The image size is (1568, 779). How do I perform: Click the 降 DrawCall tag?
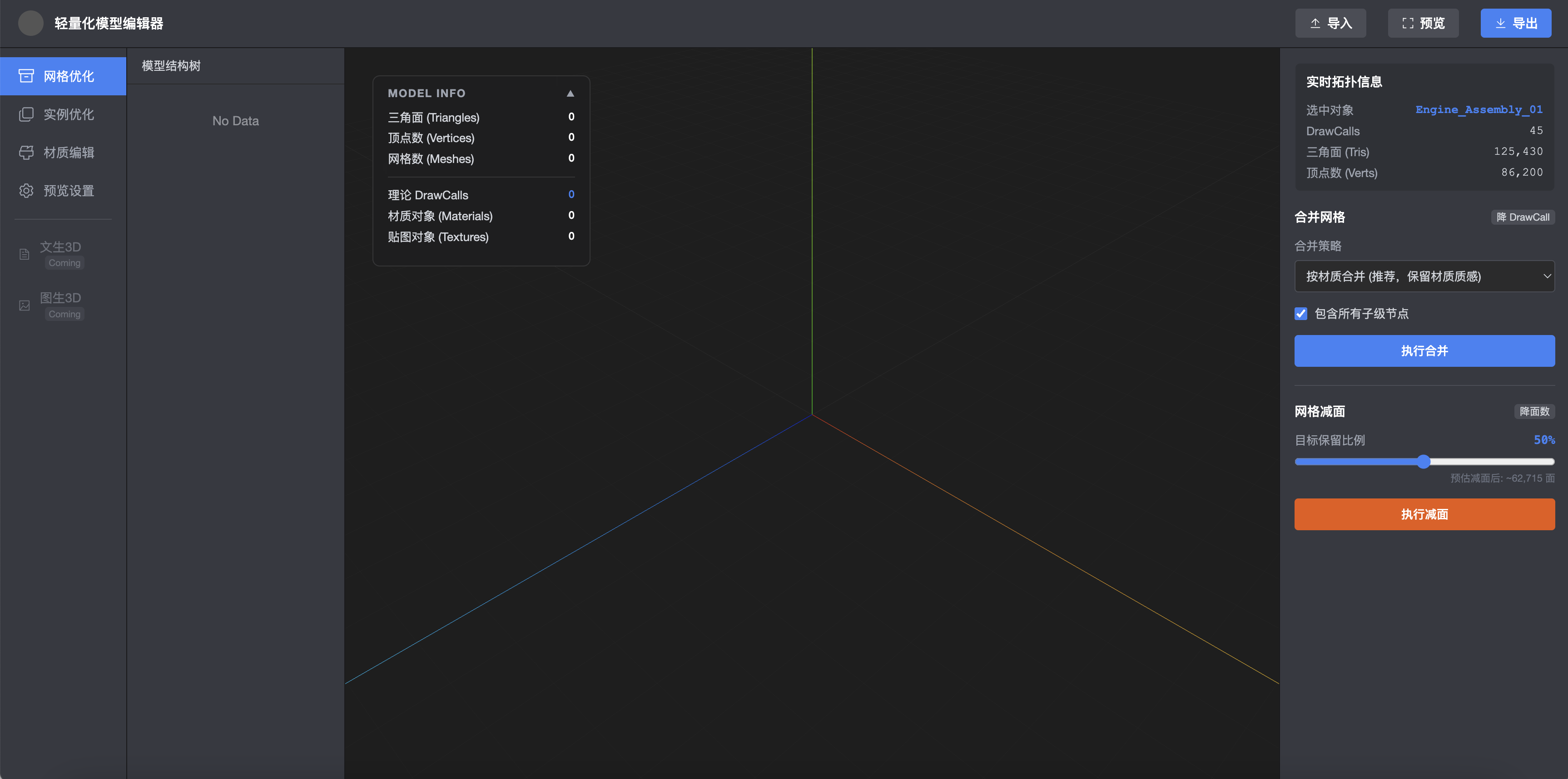[x=1523, y=217]
